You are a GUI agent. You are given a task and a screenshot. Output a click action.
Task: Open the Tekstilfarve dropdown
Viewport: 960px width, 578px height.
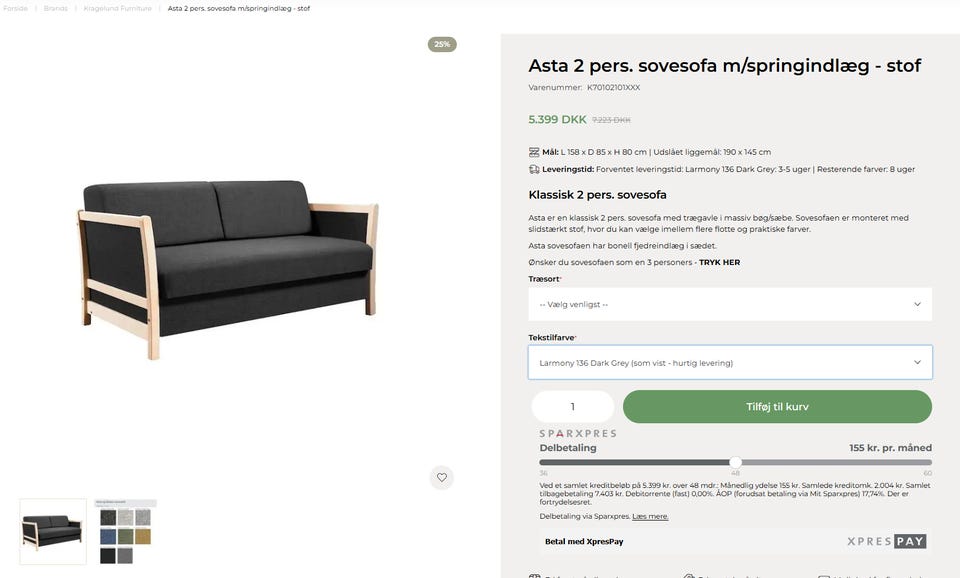pyautogui.click(x=730, y=362)
